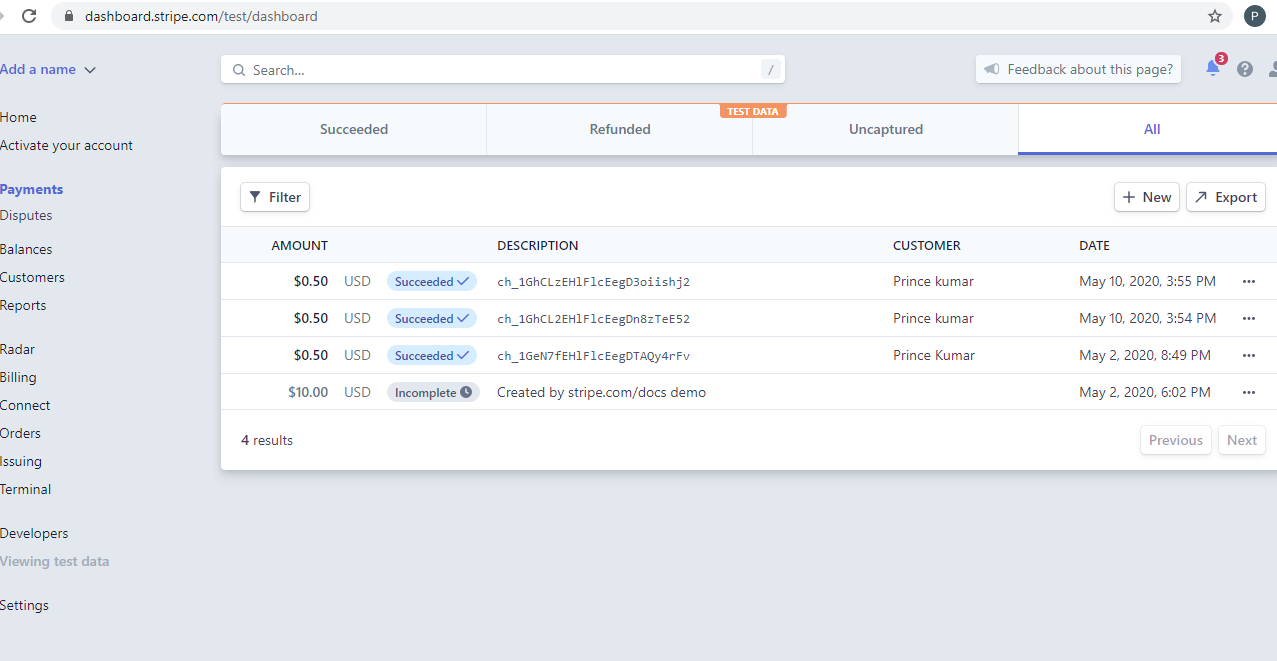Open the help question mark icon
Viewport: 1277px width, 661px height.
[1245, 69]
